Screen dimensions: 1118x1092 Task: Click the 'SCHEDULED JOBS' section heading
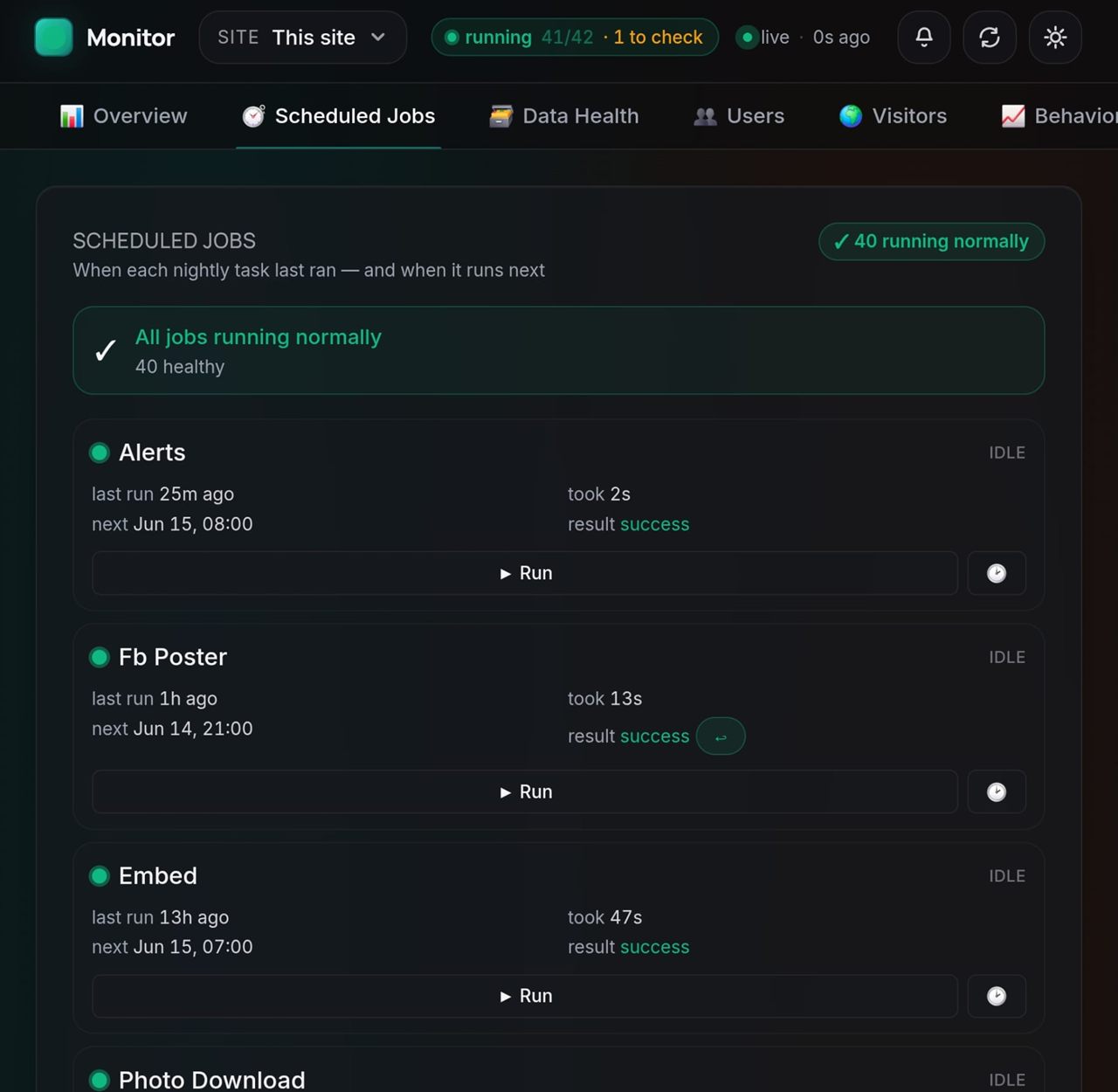click(164, 241)
